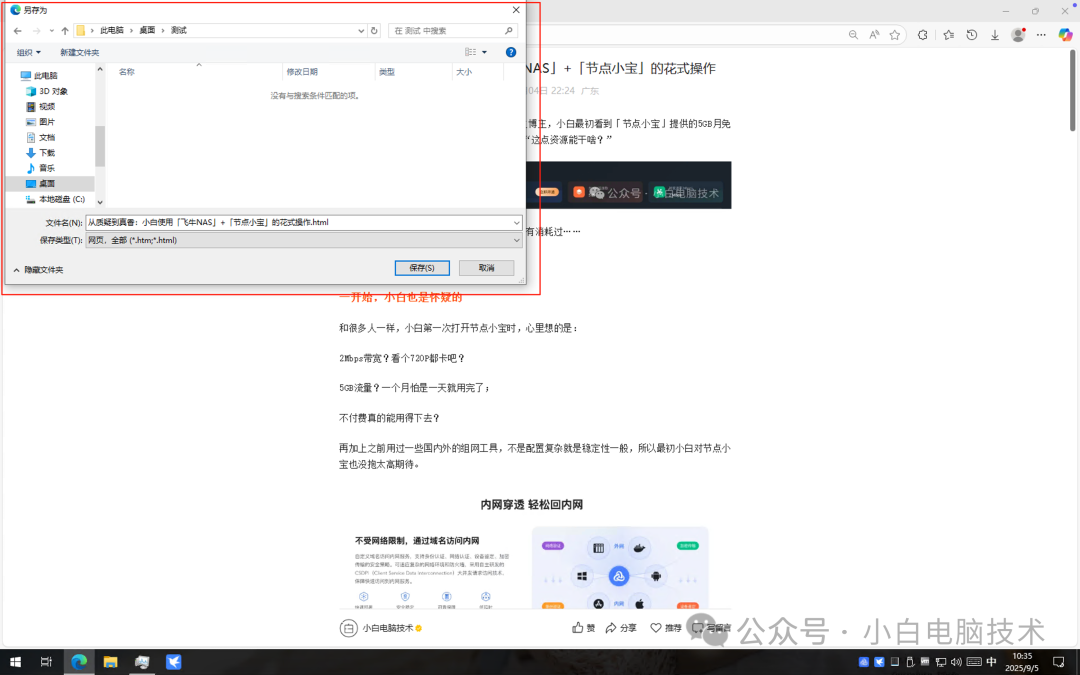Open the Edge favorites list icon

pos(948,34)
